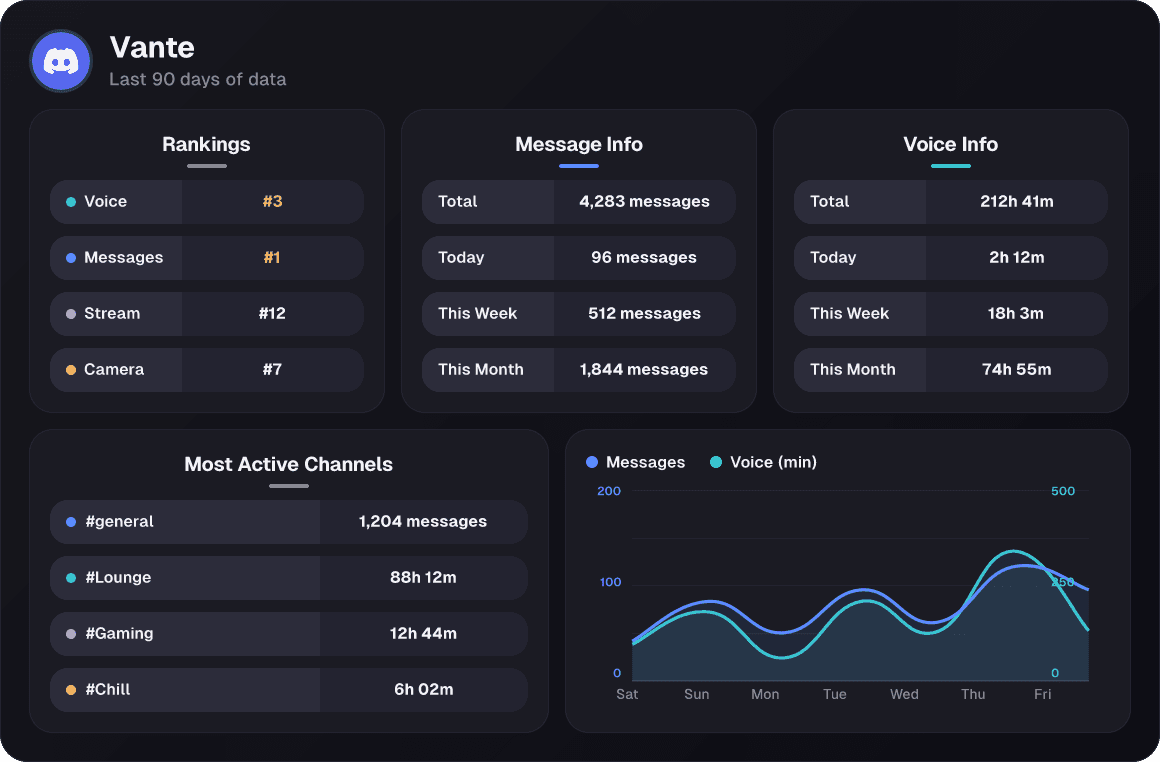1160x762 pixels.
Task: Click the 88h 12m Lounge value
Action: [423, 578]
